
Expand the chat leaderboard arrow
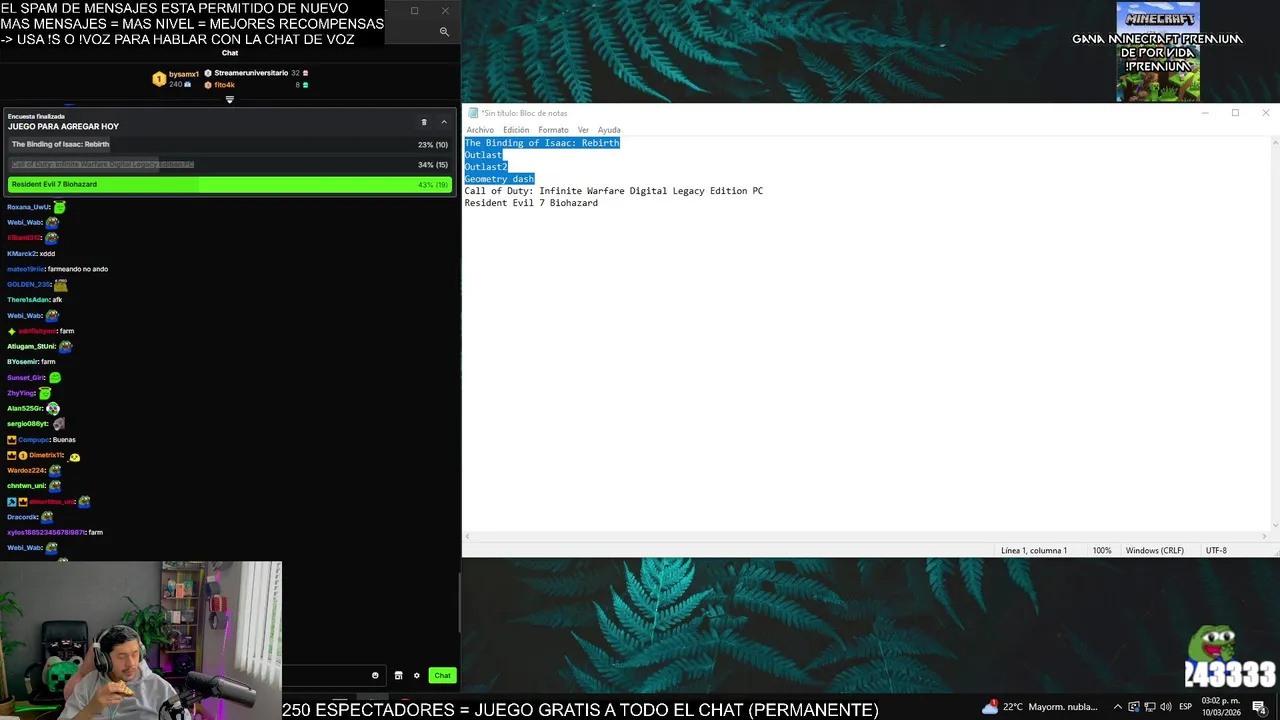tap(229, 99)
